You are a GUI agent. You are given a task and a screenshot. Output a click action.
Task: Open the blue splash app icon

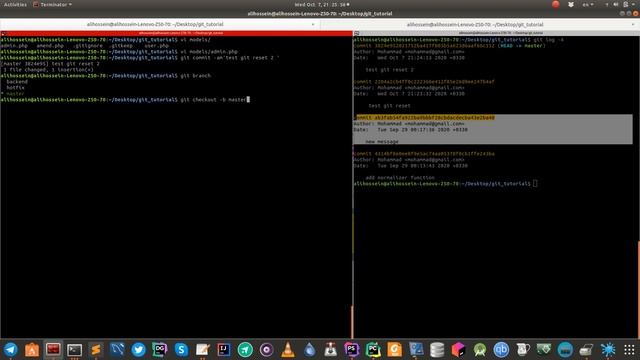pos(608,350)
